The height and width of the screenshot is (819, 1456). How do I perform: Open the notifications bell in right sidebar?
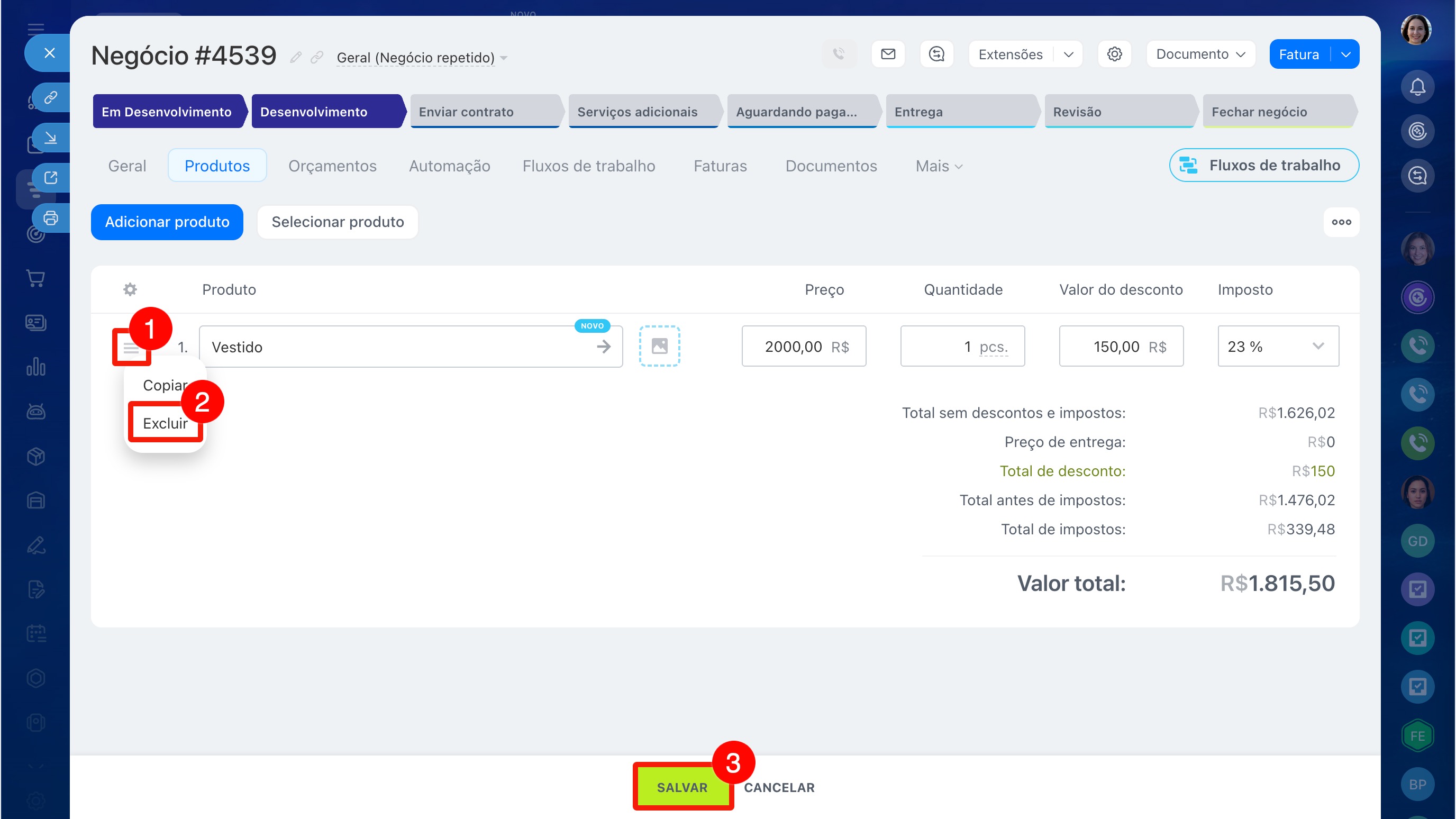(x=1417, y=87)
